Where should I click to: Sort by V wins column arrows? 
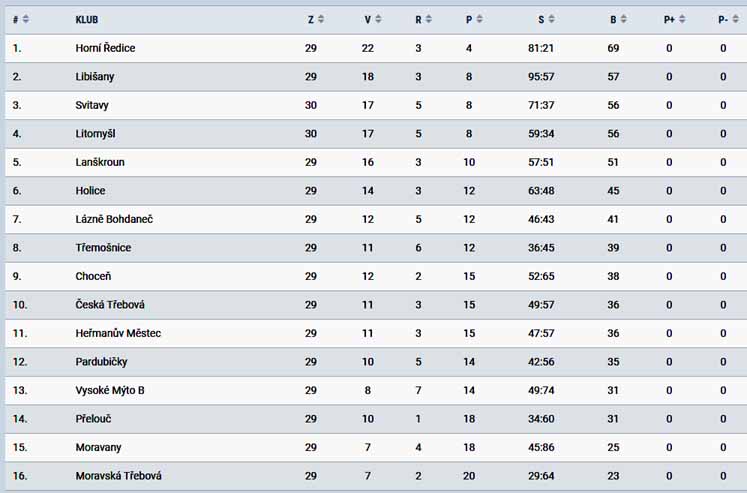tap(378, 19)
